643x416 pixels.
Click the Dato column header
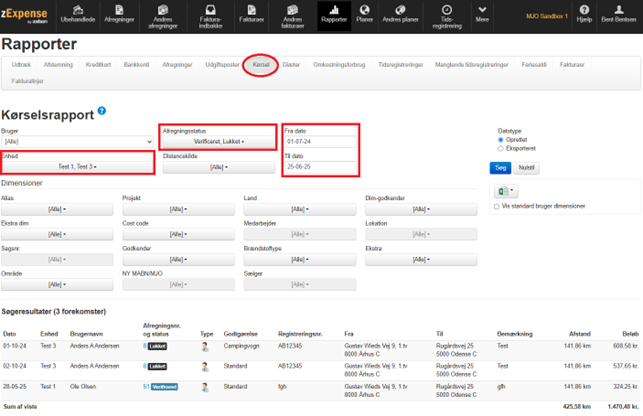9,334
